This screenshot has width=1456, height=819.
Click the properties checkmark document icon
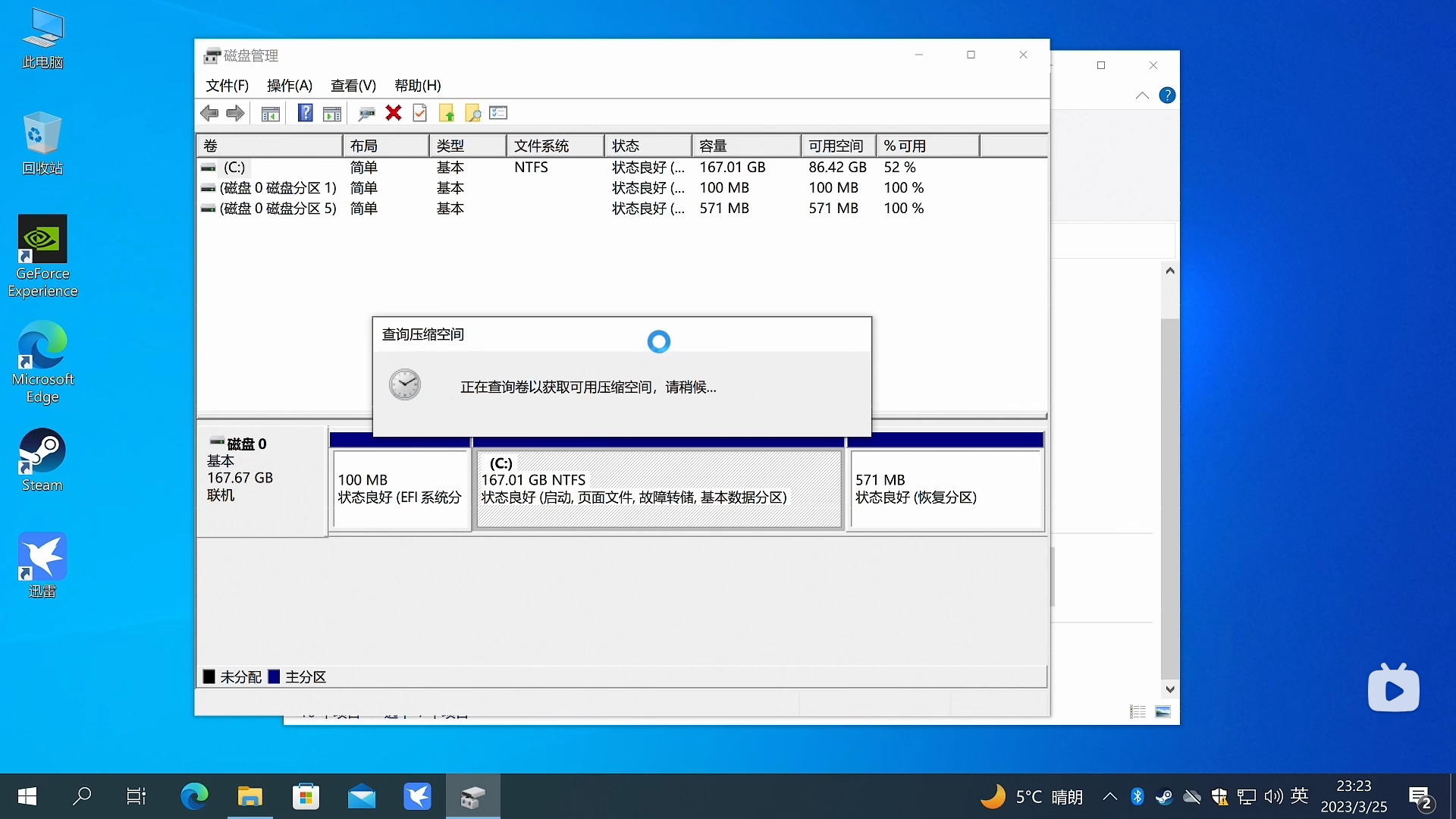[x=419, y=114]
